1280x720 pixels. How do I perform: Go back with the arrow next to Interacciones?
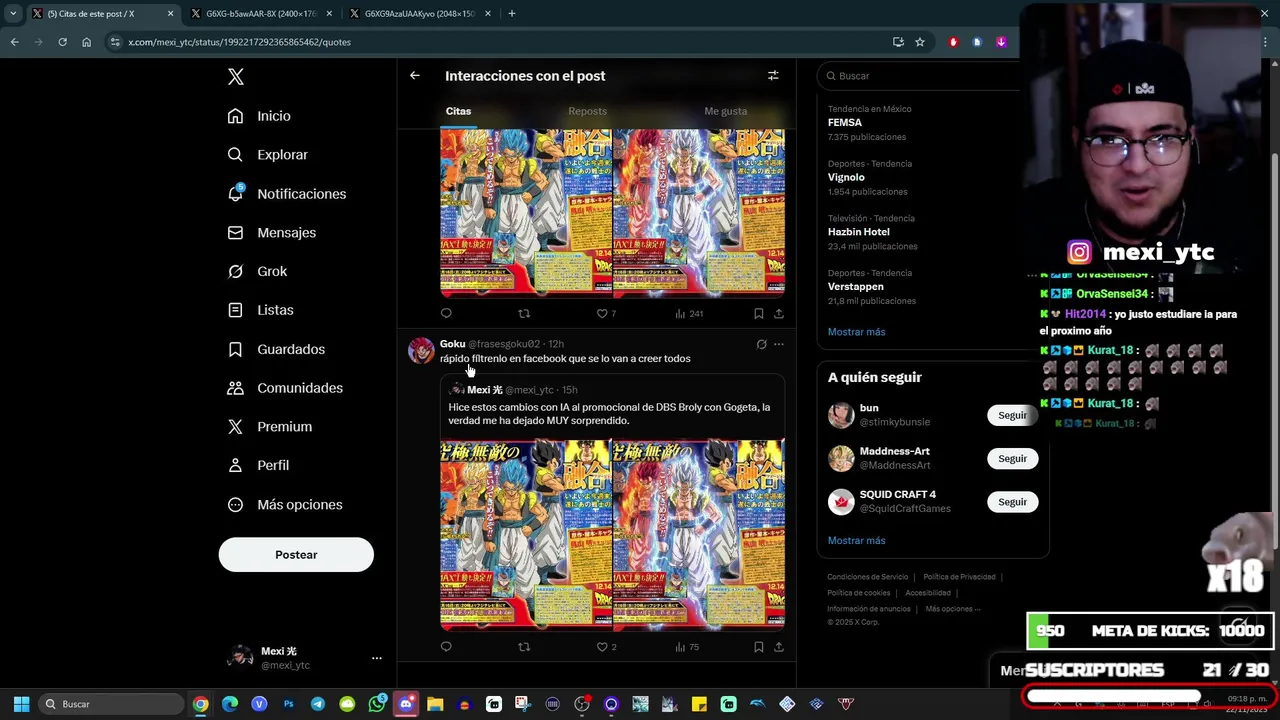tap(415, 75)
